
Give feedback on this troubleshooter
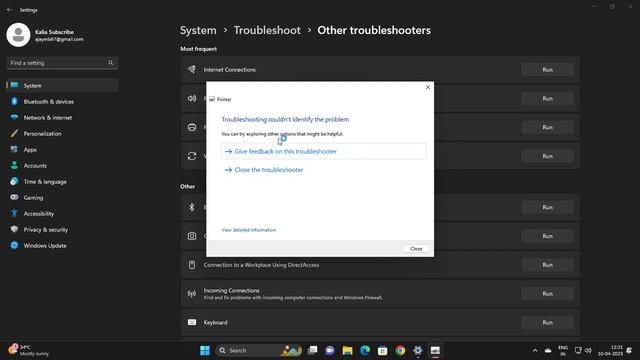(x=324, y=151)
